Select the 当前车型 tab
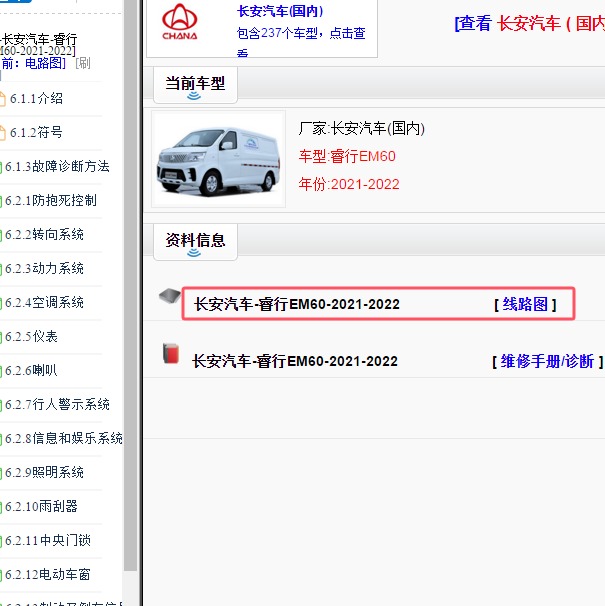The image size is (605, 606). (x=195, y=85)
